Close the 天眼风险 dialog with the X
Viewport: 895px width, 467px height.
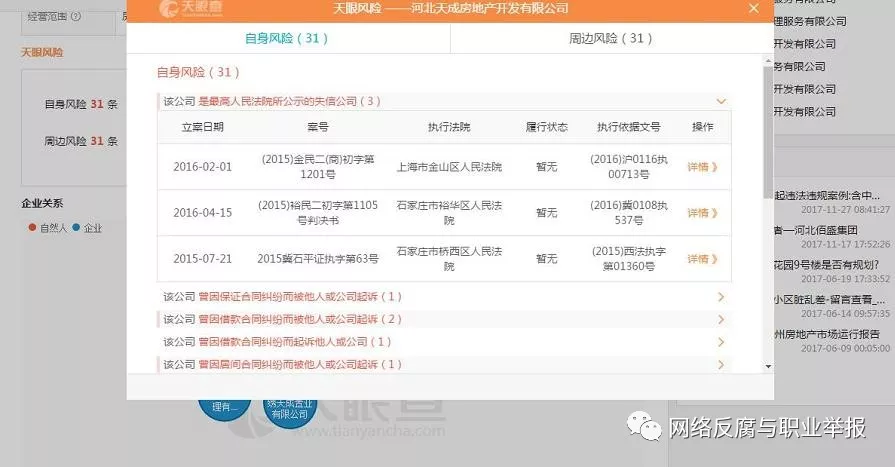[x=753, y=8]
